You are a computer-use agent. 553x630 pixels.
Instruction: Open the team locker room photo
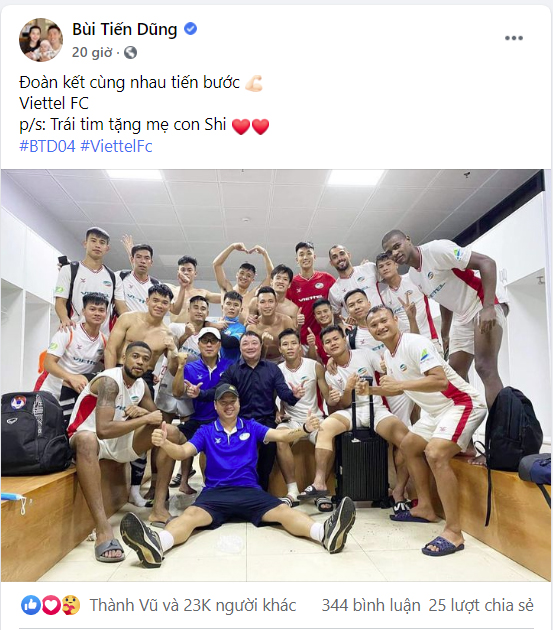pyautogui.click(x=276, y=375)
